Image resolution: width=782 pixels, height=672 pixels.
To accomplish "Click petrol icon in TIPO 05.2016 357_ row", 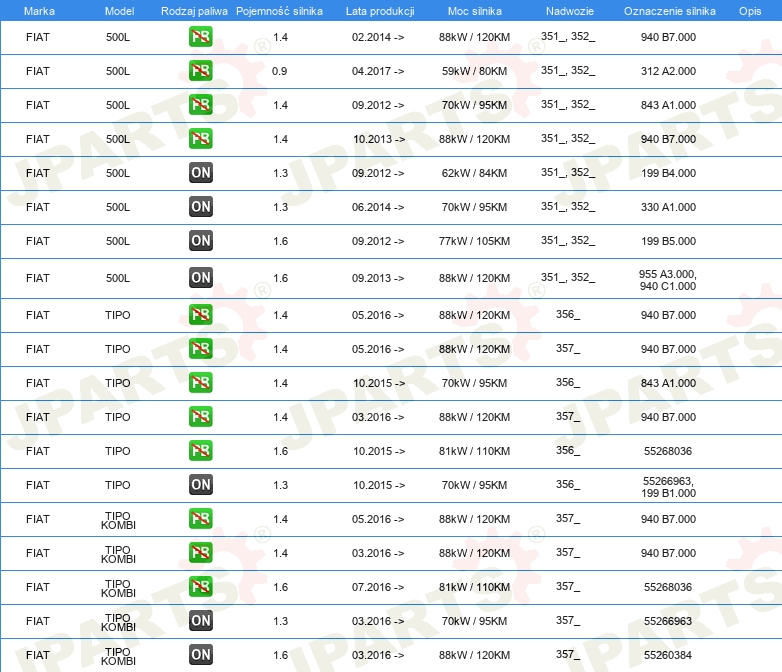I will pos(200,348).
